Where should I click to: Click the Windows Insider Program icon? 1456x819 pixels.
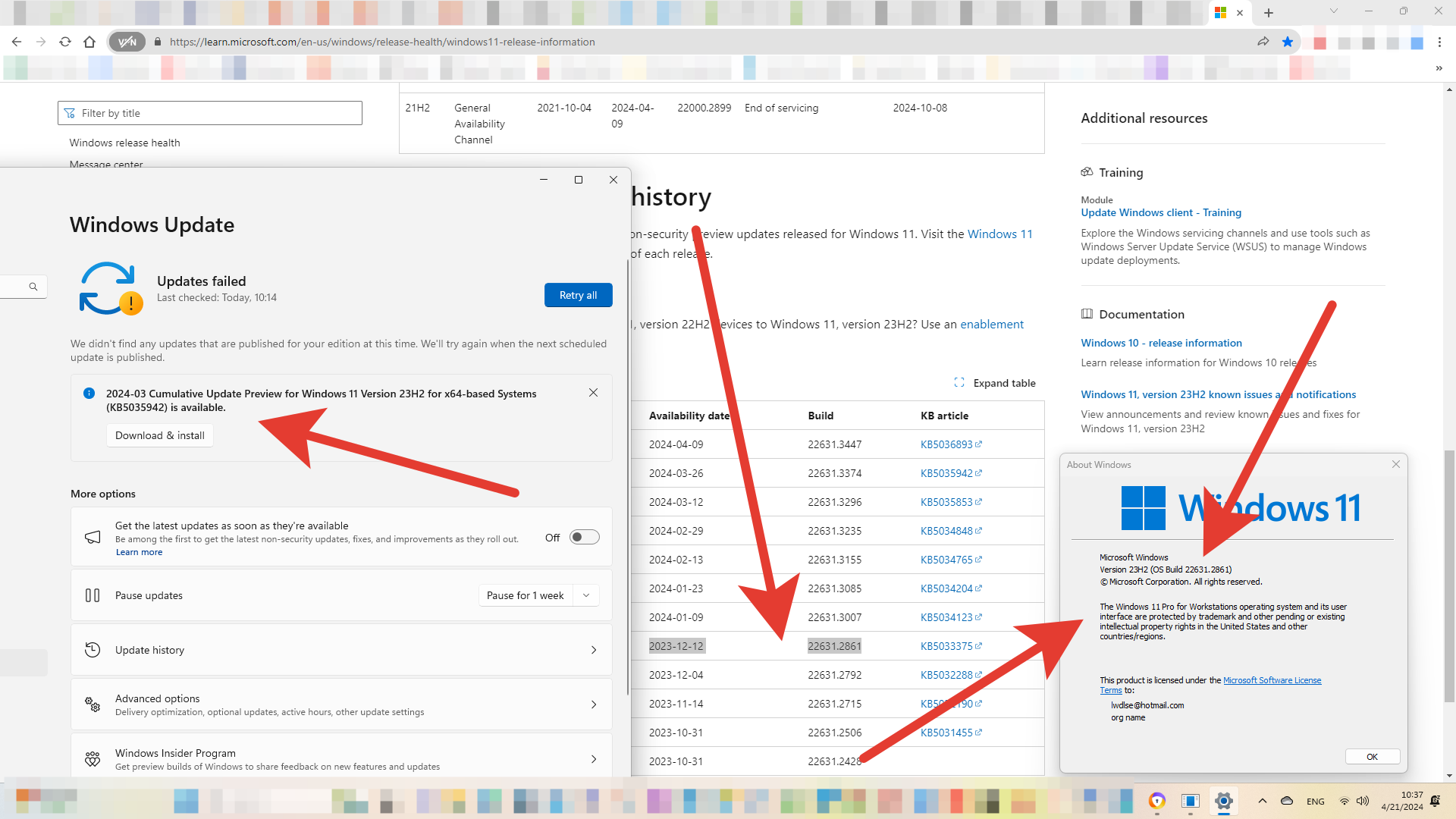tap(93, 759)
